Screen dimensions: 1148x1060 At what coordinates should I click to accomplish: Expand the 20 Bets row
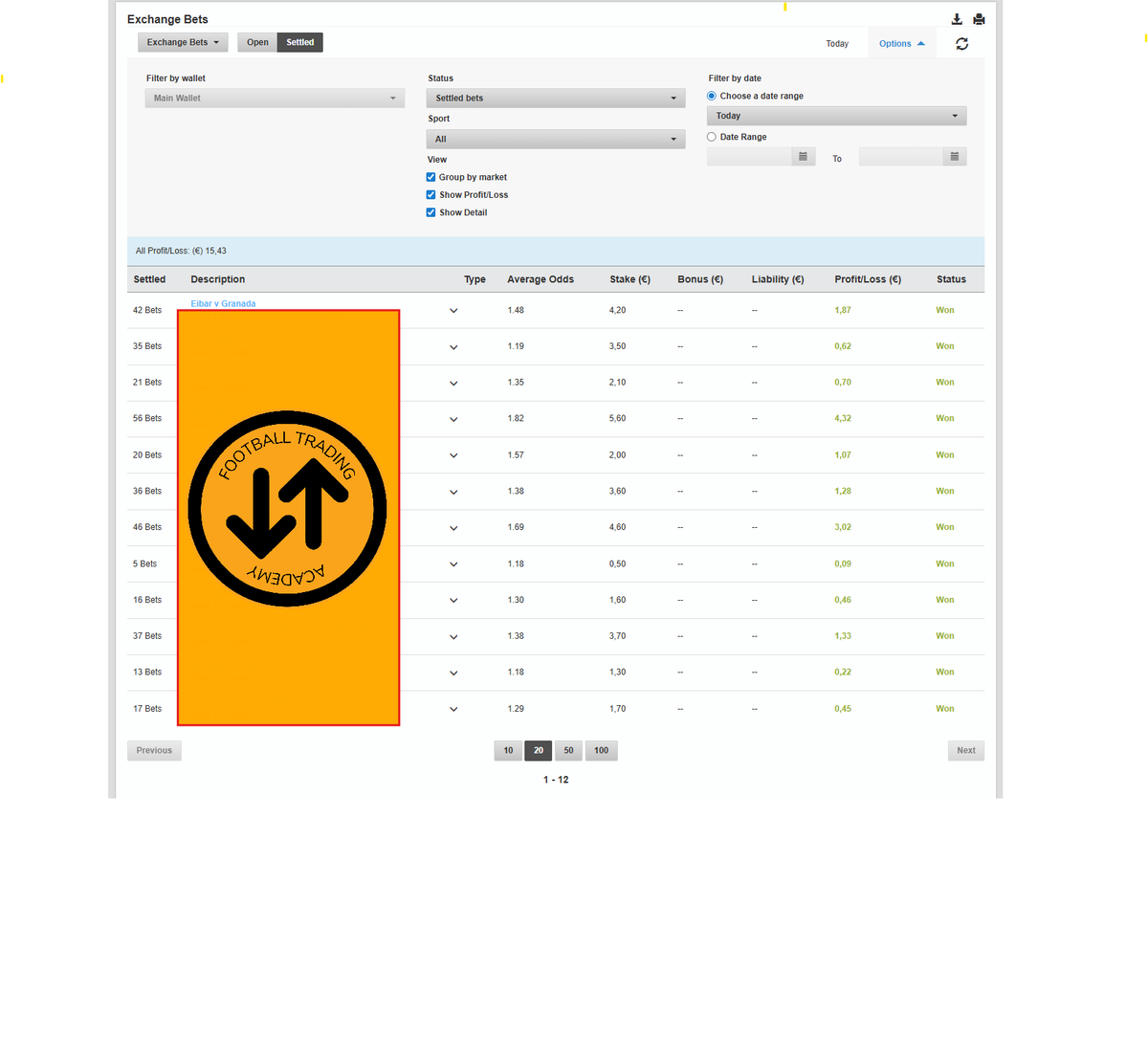pyautogui.click(x=453, y=456)
